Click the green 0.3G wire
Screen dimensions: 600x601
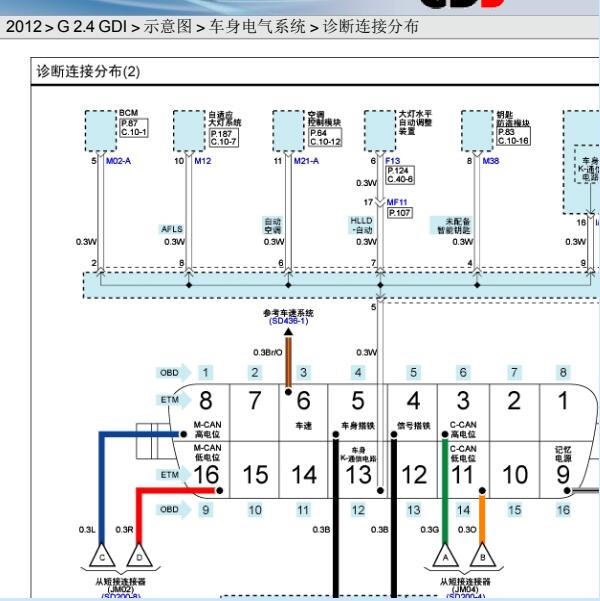click(445, 491)
